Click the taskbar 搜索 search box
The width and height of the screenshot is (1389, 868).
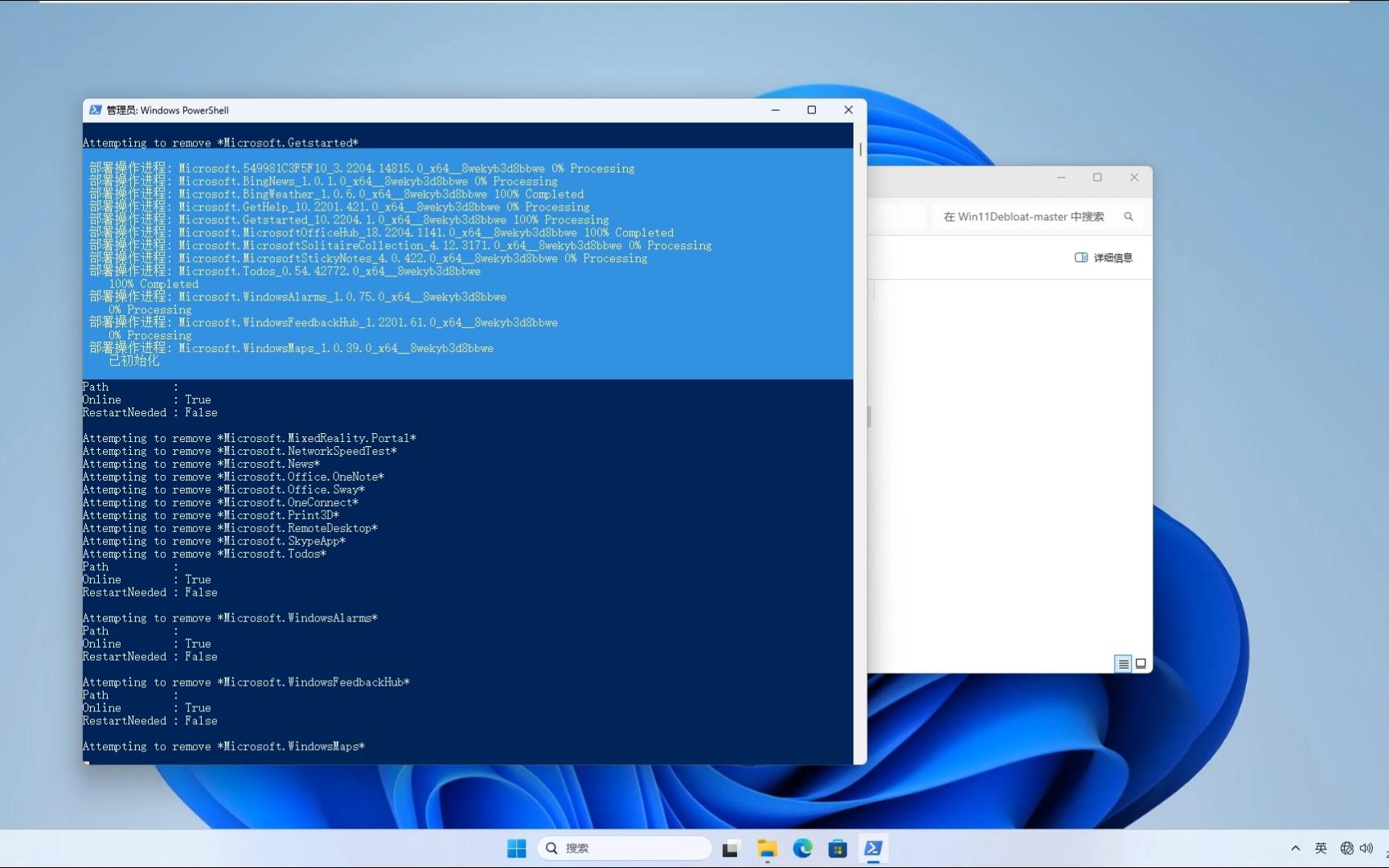[x=625, y=848]
